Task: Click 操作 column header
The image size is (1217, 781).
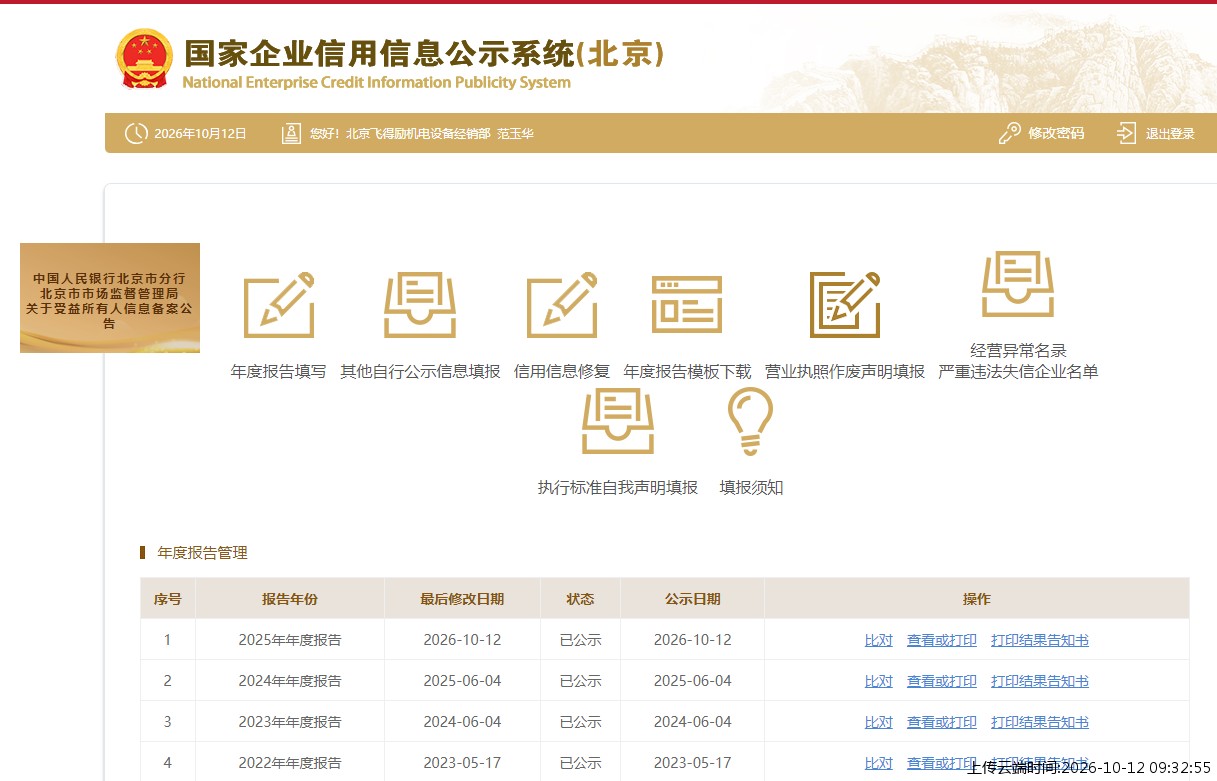Action: click(977, 599)
